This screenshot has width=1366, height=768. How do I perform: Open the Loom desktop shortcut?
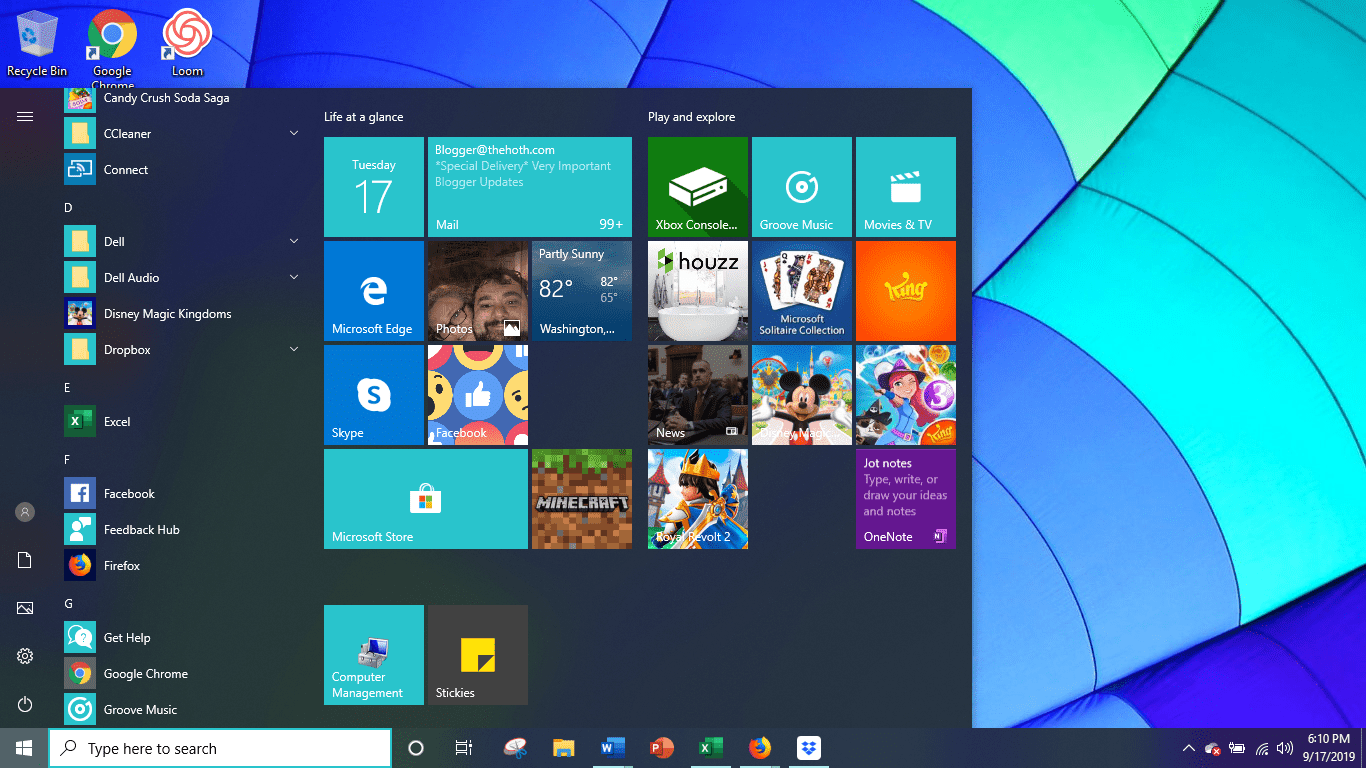pyautogui.click(x=187, y=43)
